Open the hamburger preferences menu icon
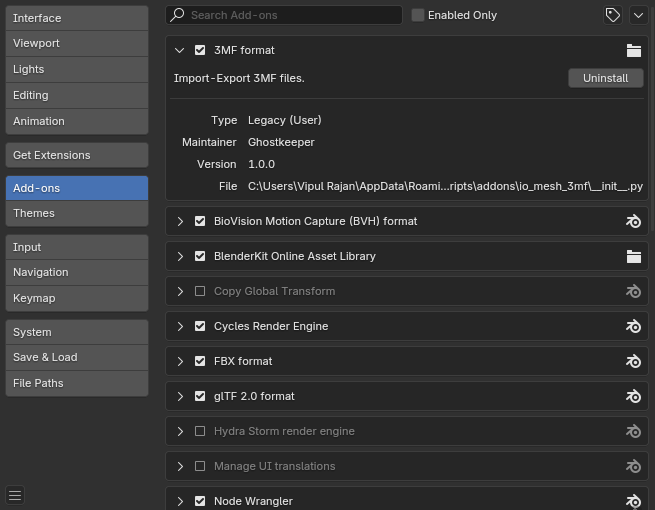Viewport: 655px width, 510px height. point(15,495)
